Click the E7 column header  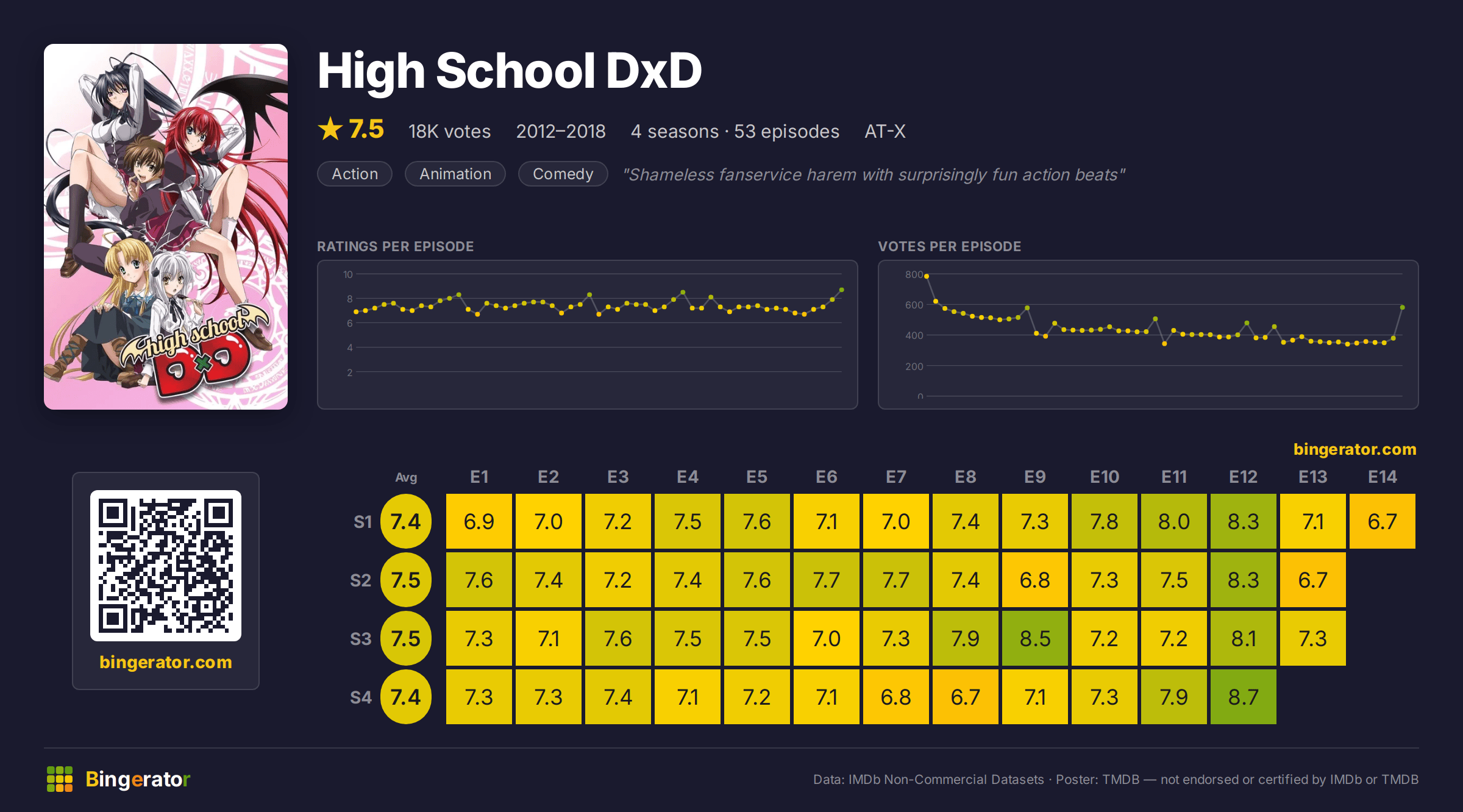point(896,477)
